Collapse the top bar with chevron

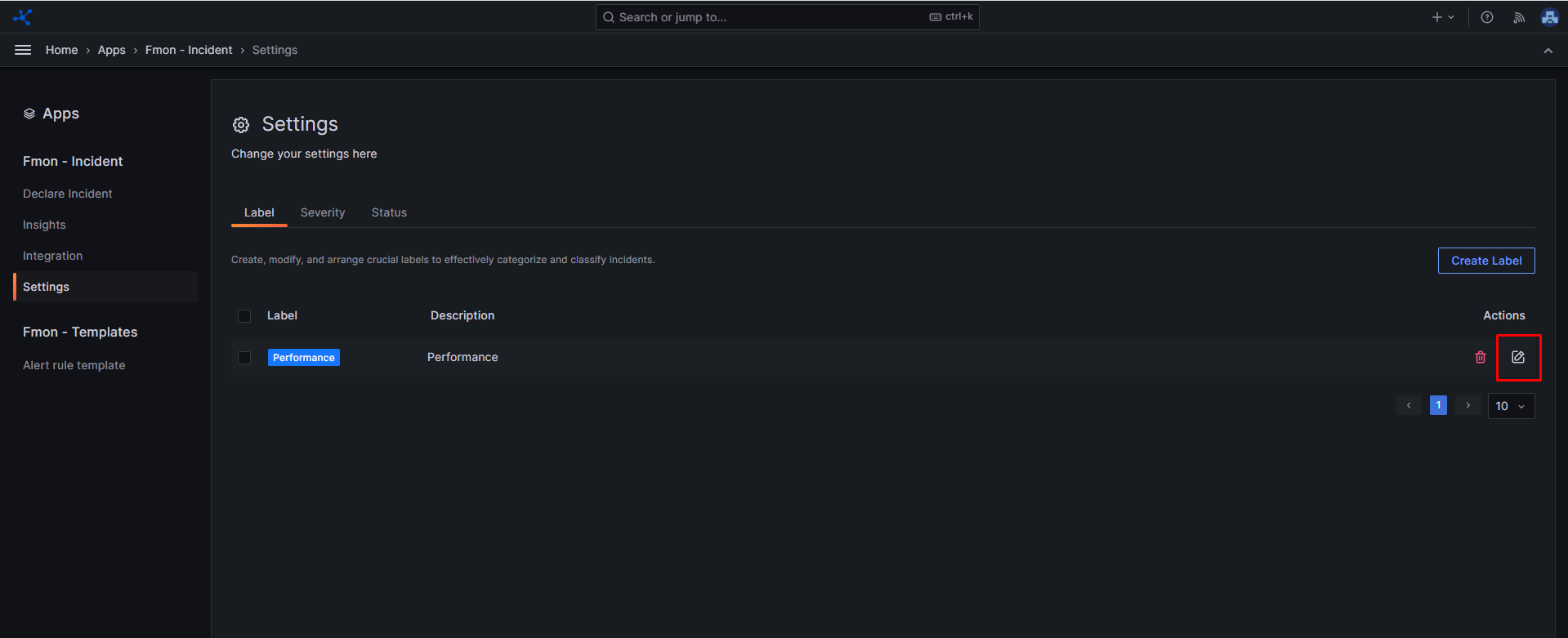(1548, 51)
